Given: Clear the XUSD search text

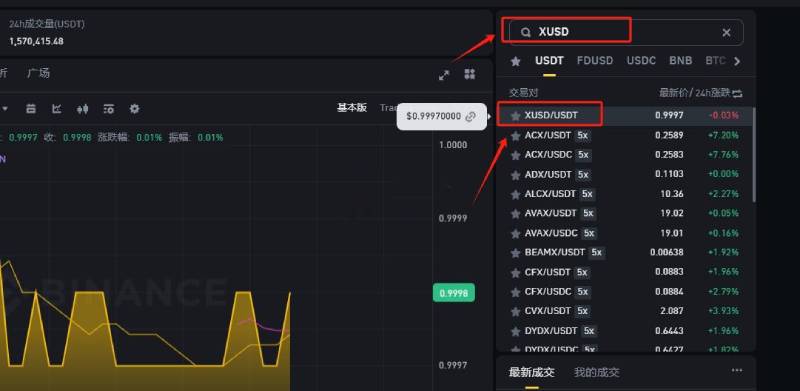Looking at the screenshot, I should click(727, 33).
